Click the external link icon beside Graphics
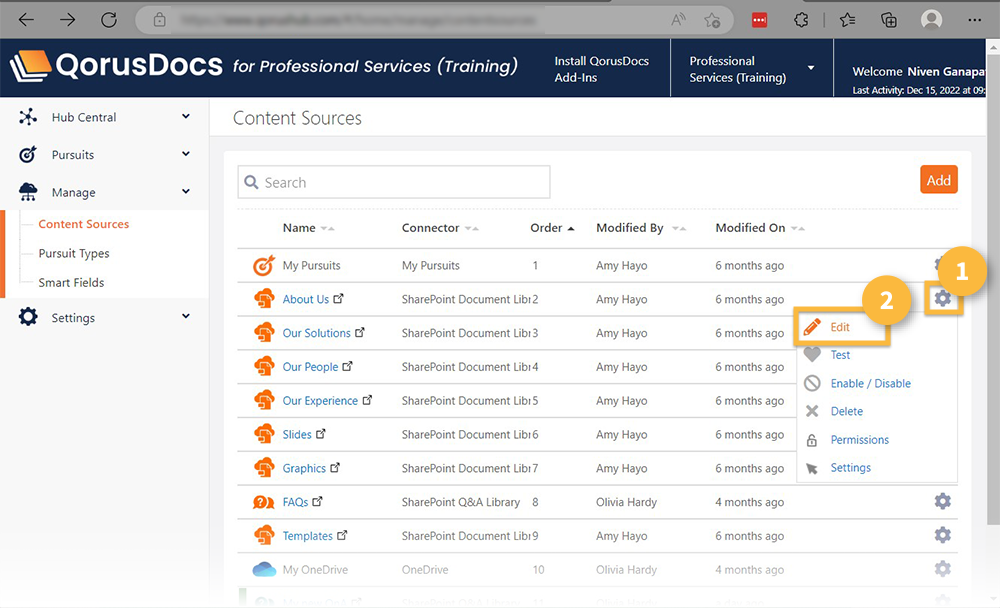The width and height of the screenshot is (1000, 608). (x=335, y=468)
